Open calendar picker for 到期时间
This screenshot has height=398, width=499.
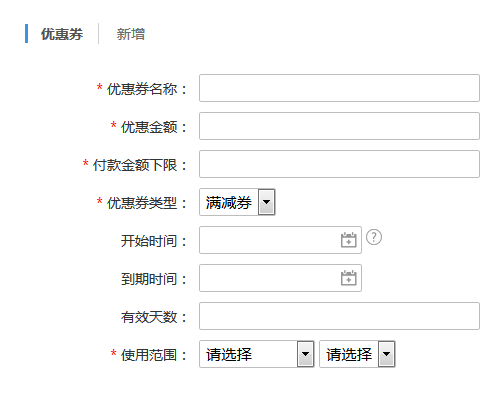tap(348, 278)
